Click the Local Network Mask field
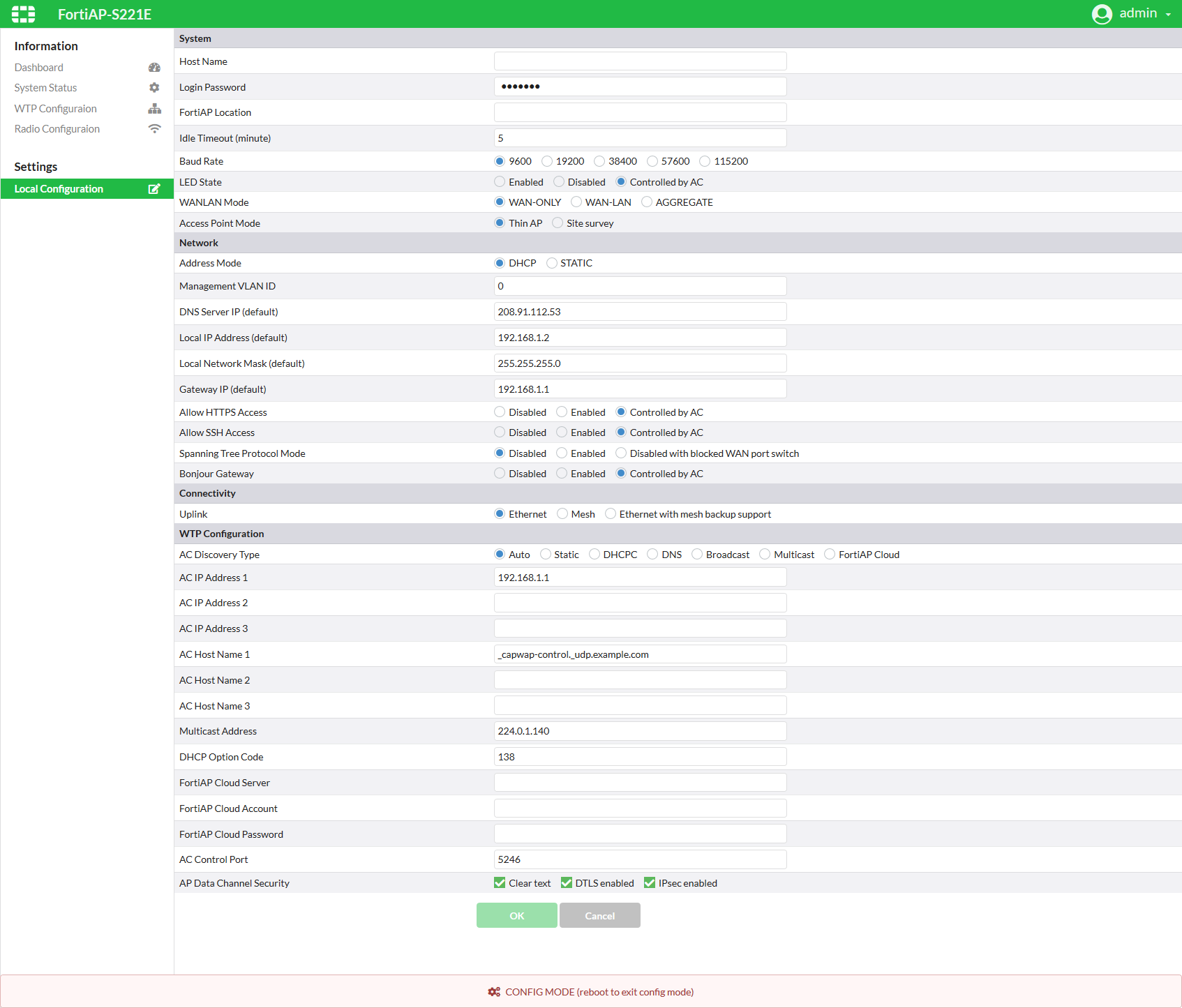Viewport: 1182px width, 1008px height. click(x=641, y=363)
